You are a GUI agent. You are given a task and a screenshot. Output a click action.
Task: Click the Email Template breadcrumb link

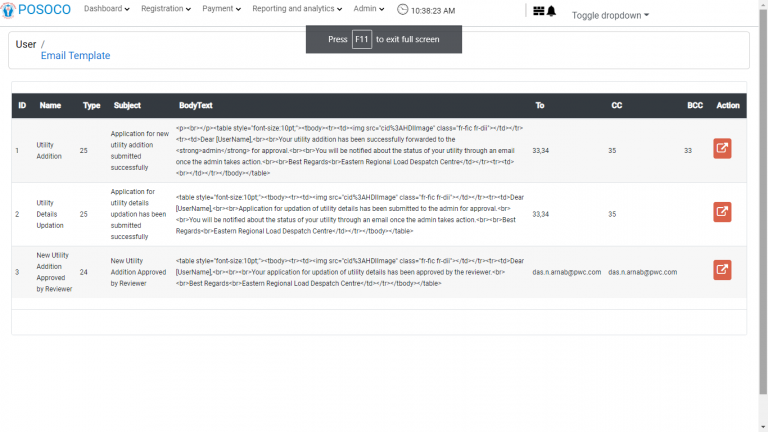[x=75, y=56]
